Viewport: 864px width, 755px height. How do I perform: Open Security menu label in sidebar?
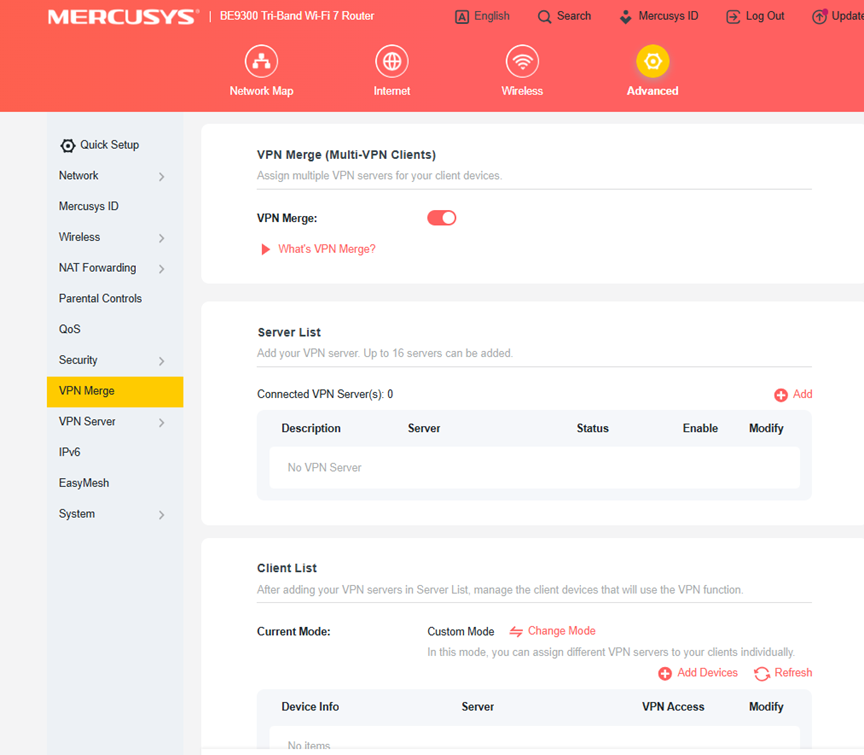78,360
